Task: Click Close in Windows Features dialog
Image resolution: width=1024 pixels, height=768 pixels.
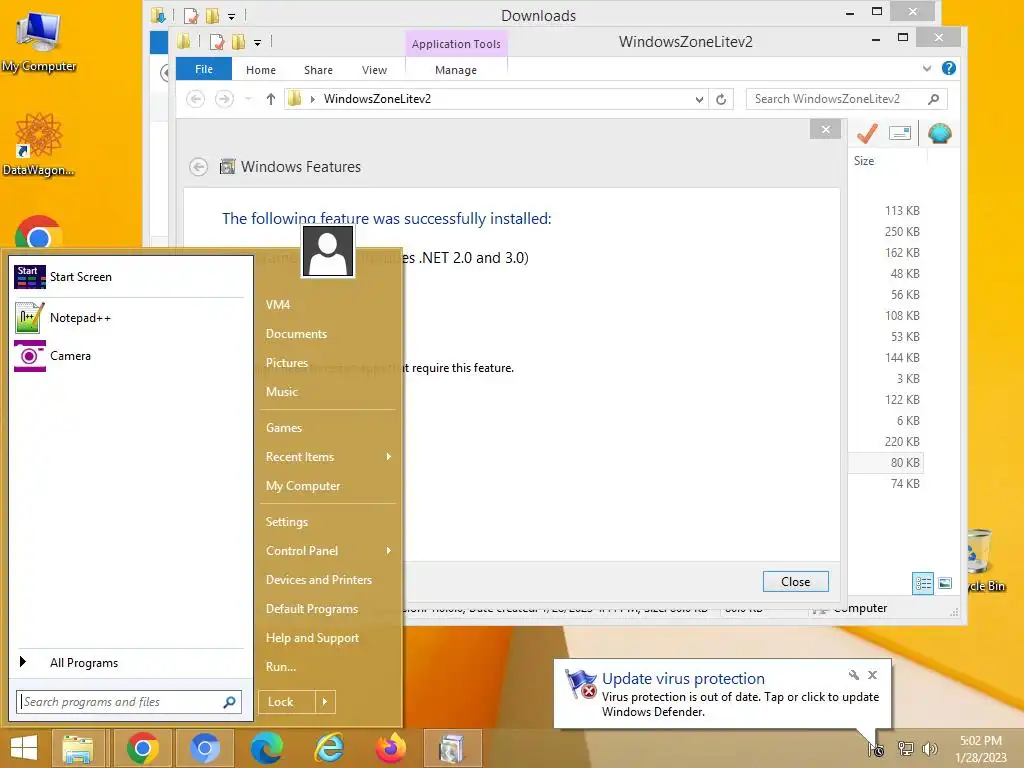Action: point(795,582)
